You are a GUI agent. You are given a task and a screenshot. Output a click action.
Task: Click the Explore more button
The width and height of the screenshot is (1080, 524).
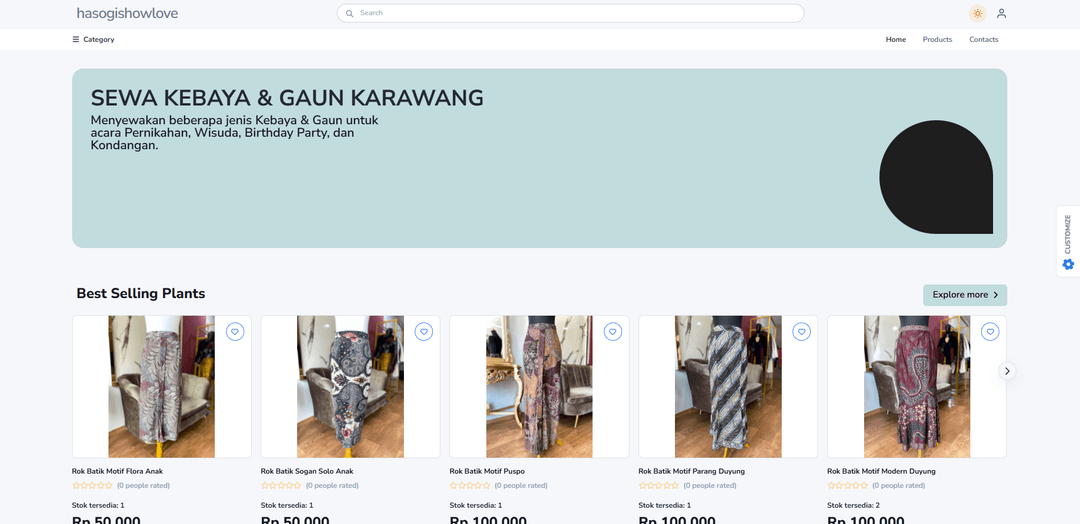click(965, 295)
